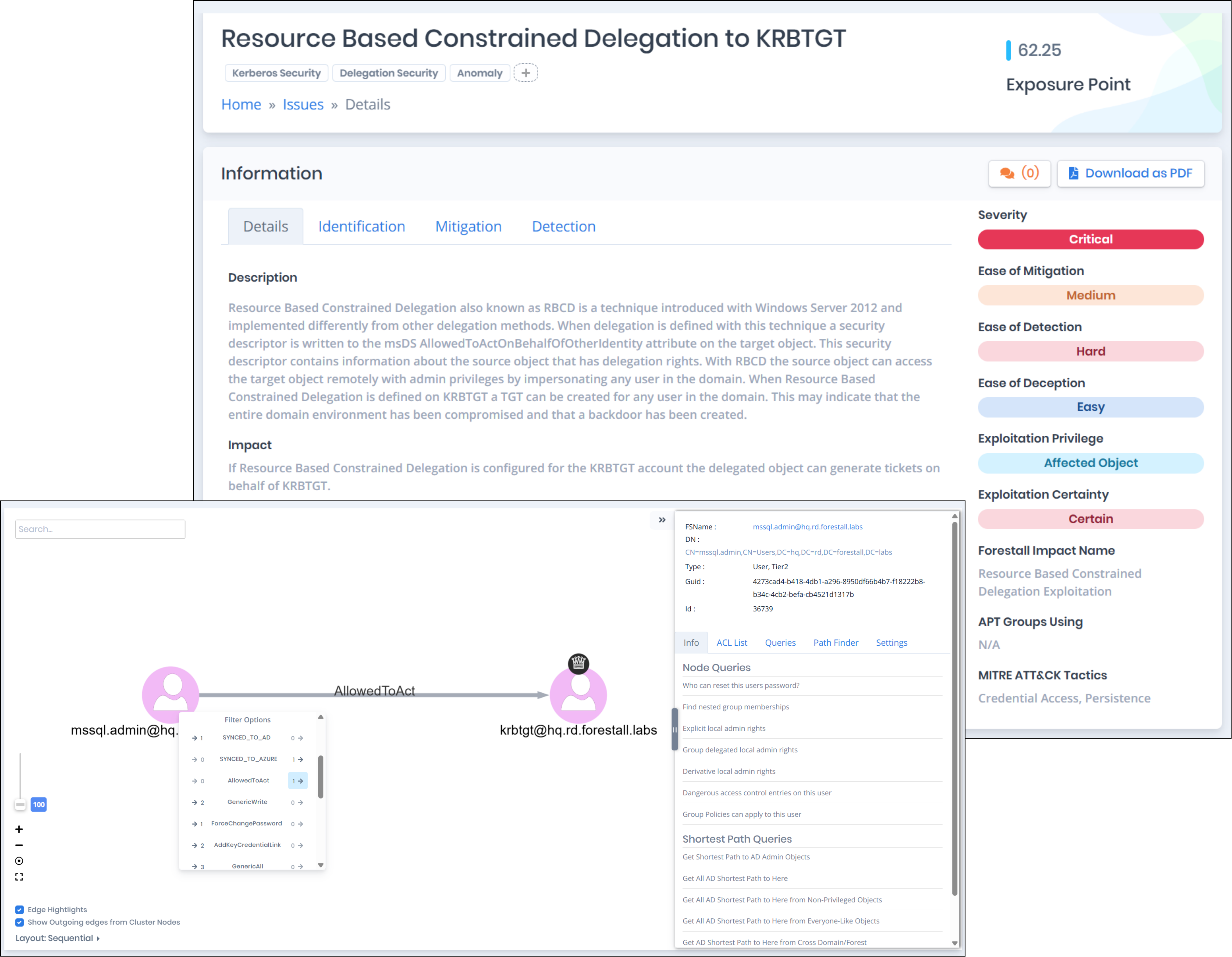Center the graph using the target icon

pos(19,861)
